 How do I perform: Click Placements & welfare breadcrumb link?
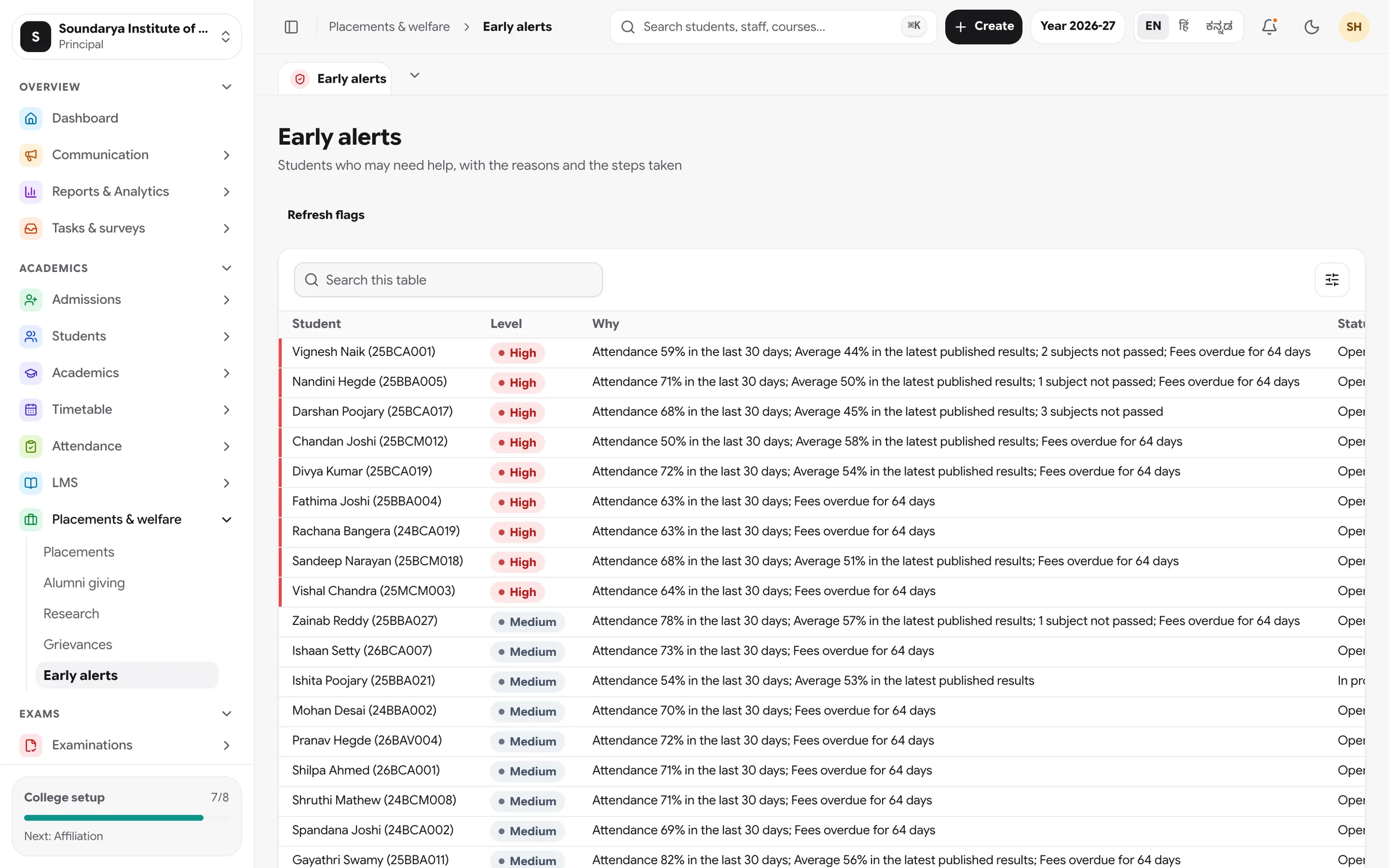tap(389, 27)
